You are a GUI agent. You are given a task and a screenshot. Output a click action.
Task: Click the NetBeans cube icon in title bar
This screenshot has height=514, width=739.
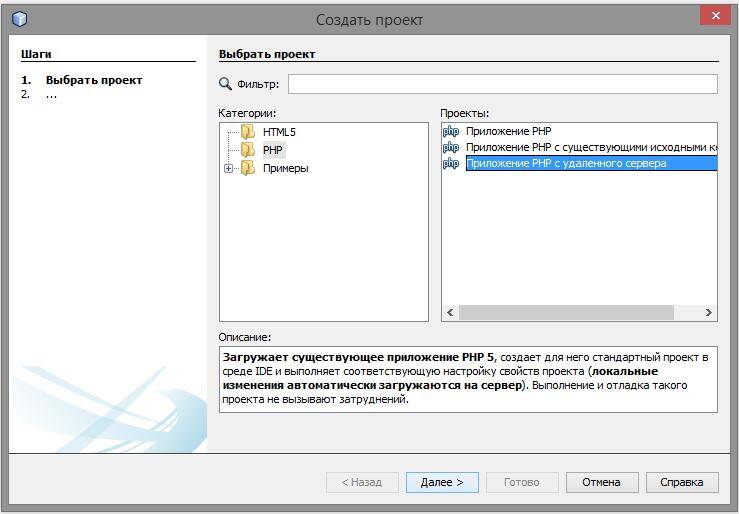coord(19,19)
